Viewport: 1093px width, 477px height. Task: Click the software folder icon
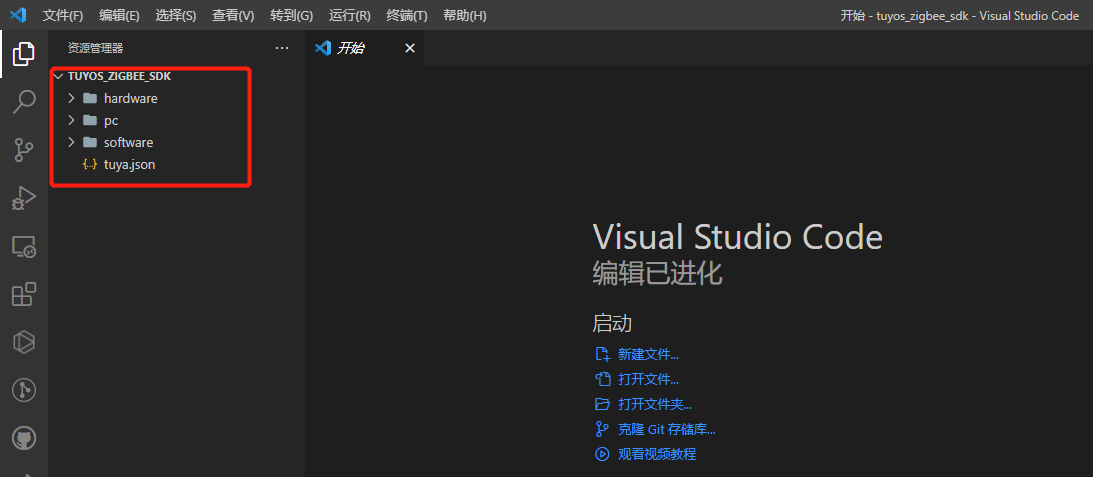pos(90,142)
